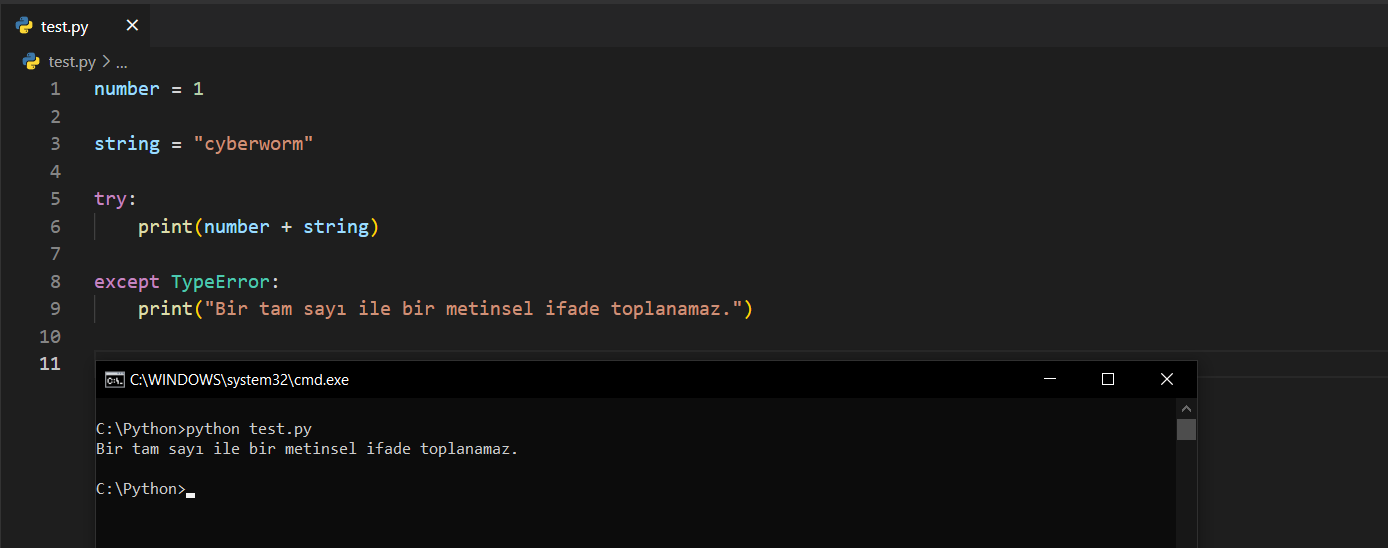Select the test.py editor tab
Image resolution: width=1388 pixels, height=548 pixels.
click(66, 27)
